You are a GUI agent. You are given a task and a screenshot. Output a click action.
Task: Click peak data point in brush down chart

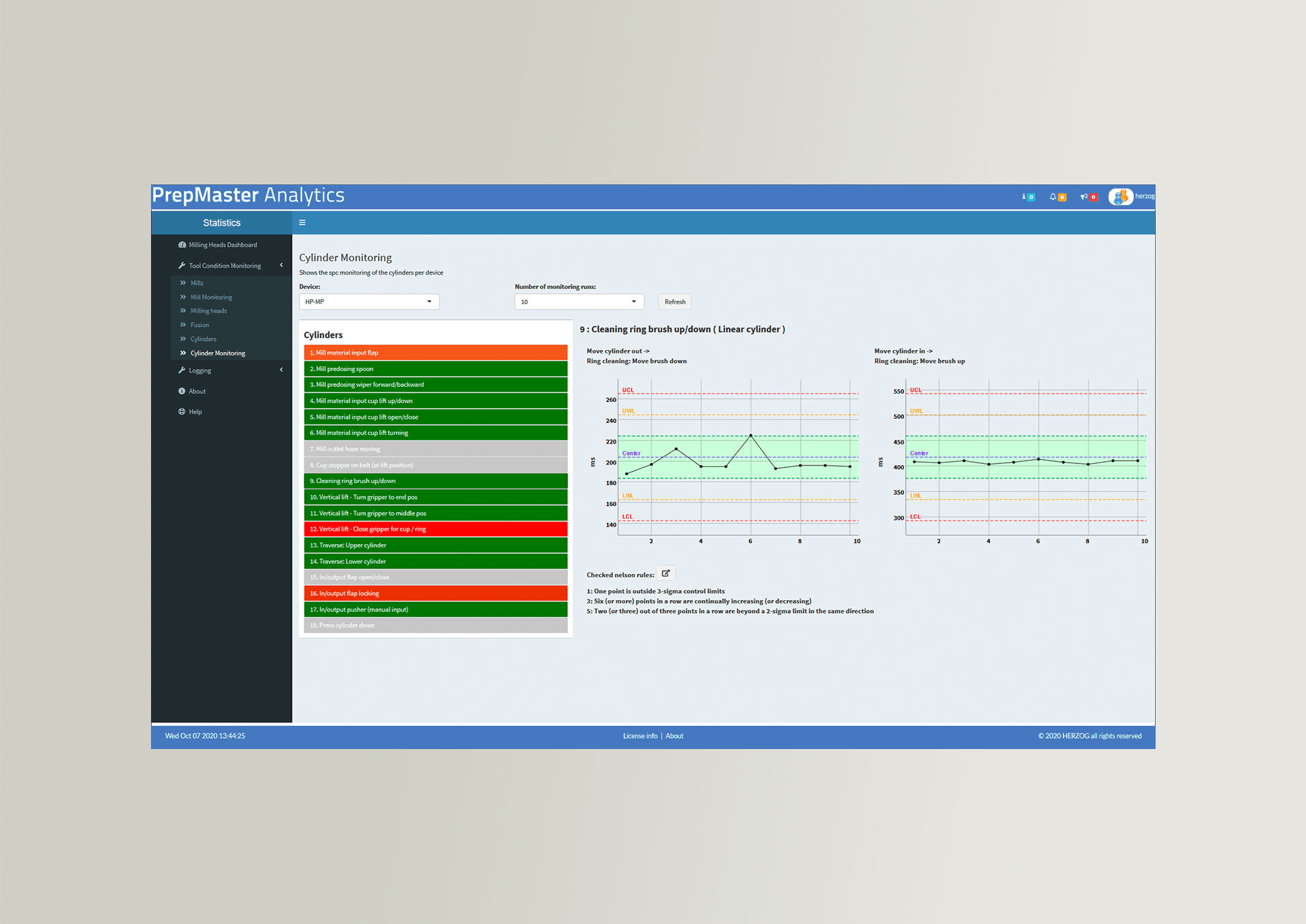[x=750, y=435]
